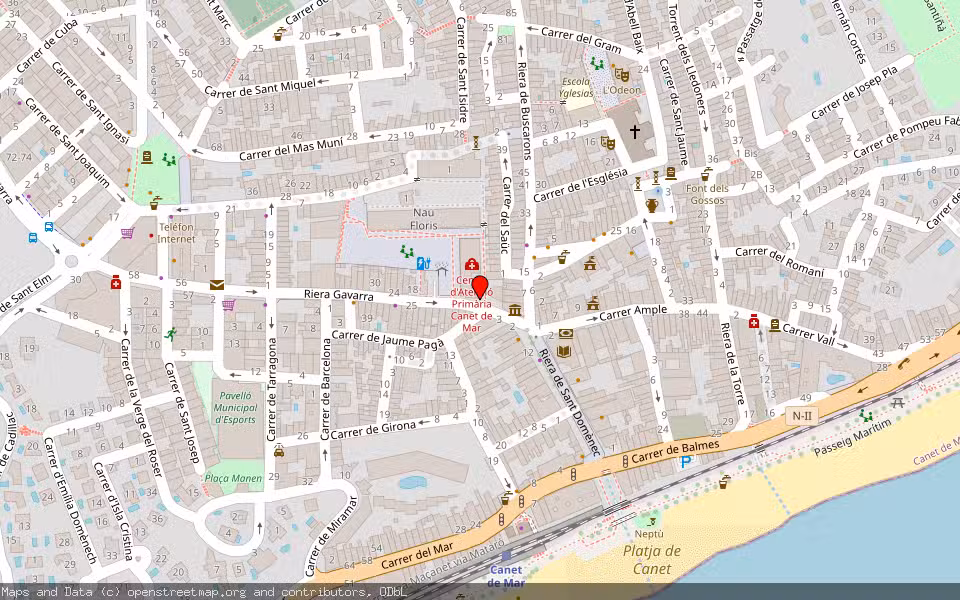
Task: Click the memorial plaque icon near Font dels Gossos
Action: click(x=670, y=173)
